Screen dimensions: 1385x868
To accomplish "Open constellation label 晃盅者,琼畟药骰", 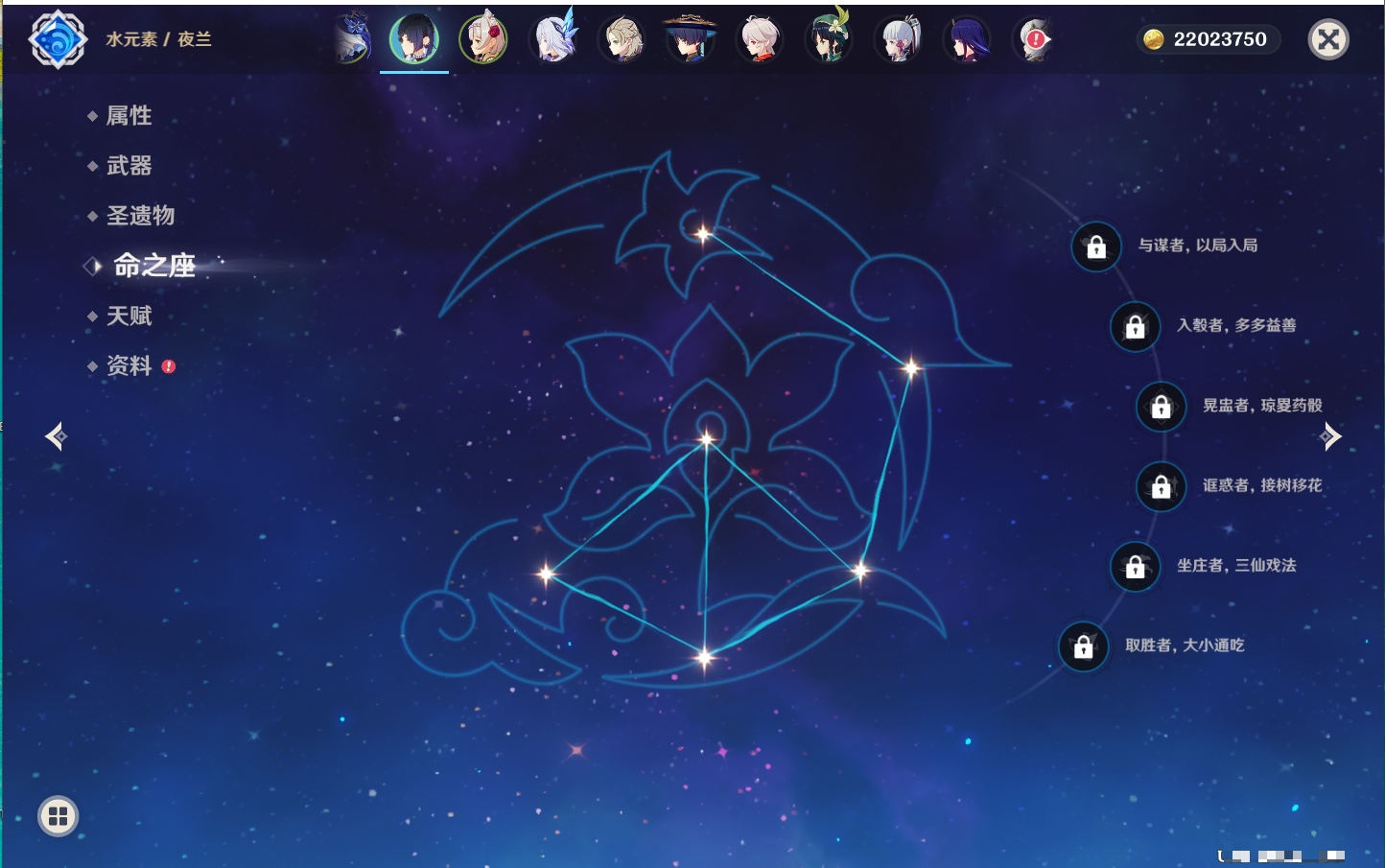I will pyautogui.click(x=1263, y=405).
